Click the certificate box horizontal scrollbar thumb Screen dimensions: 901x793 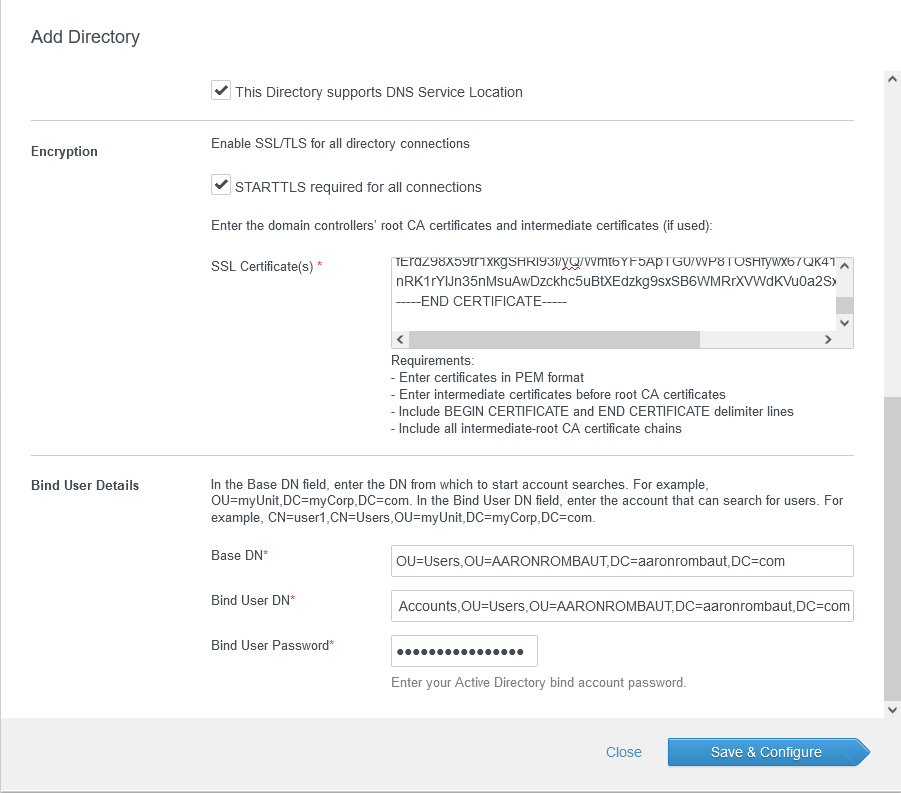554,340
